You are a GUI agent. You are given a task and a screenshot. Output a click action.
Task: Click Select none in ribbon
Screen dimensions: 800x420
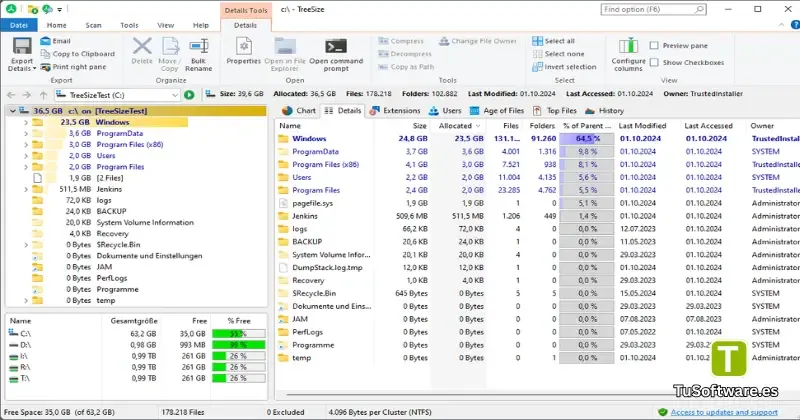[x=558, y=54]
